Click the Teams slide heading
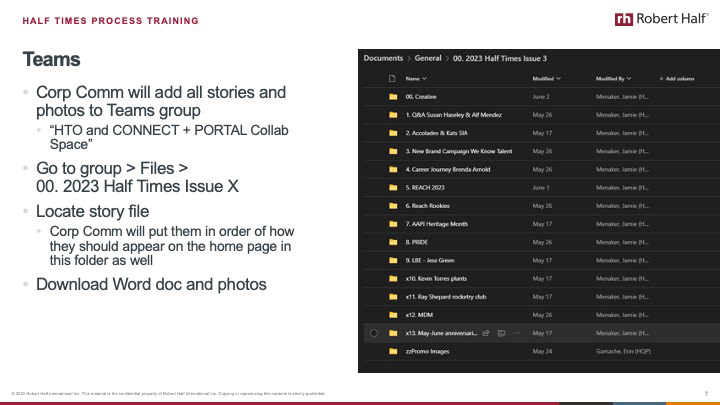This screenshot has height=405, width=720. (x=51, y=60)
